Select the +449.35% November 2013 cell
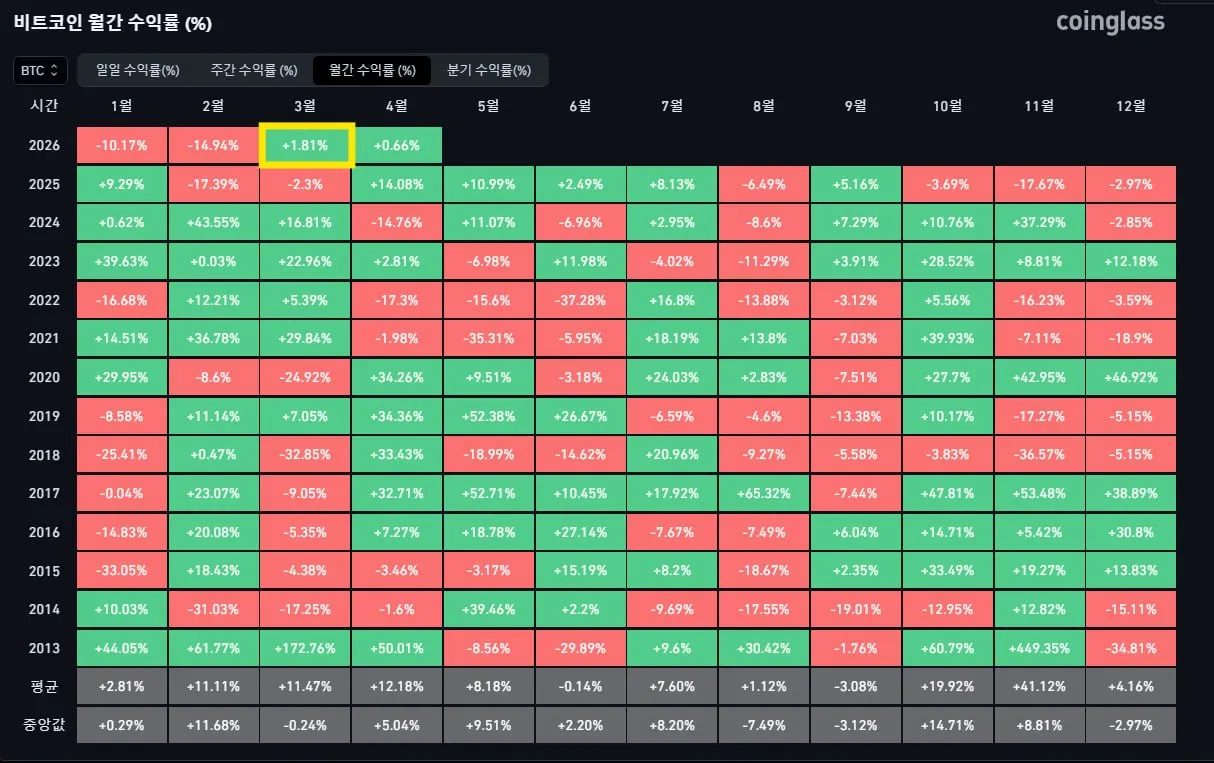This screenshot has width=1214, height=763. tap(1039, 647)
